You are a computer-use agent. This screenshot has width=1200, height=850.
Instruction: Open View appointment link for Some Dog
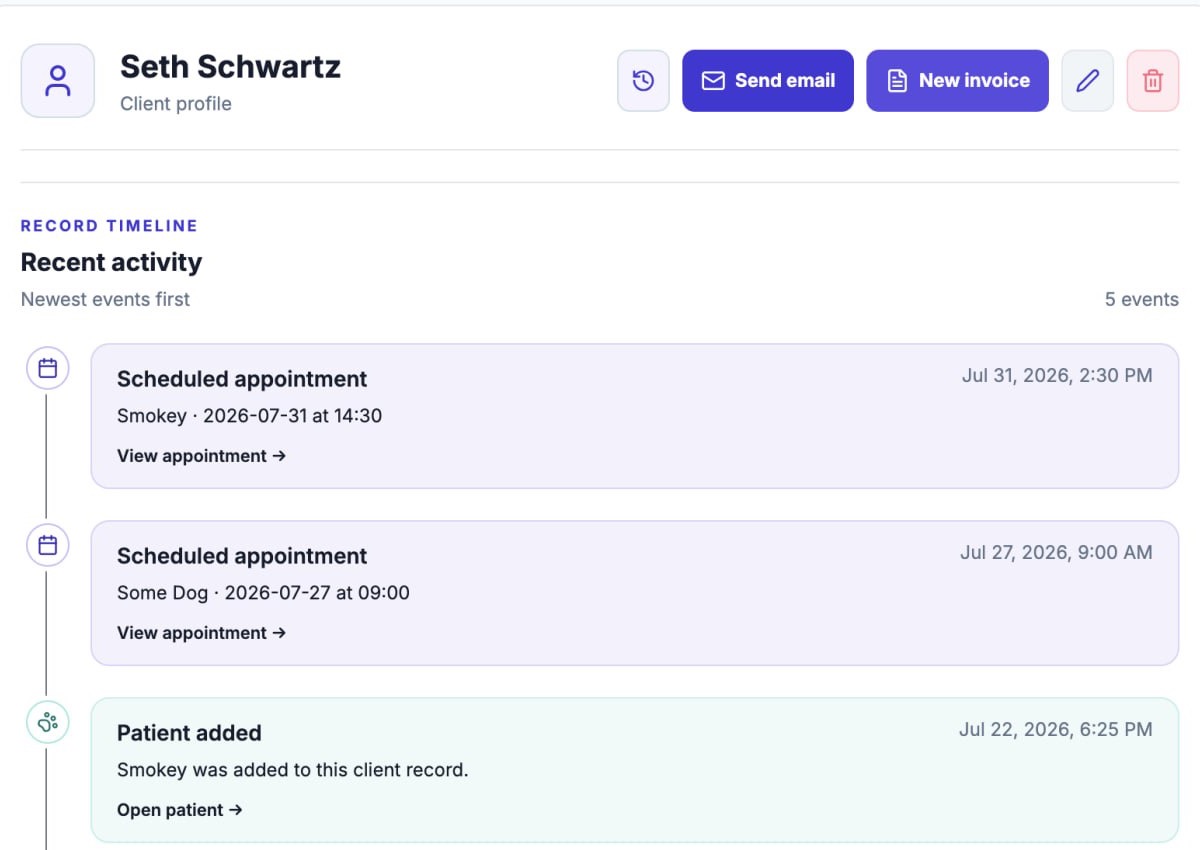pyautogui.click(x=202, y=633)
